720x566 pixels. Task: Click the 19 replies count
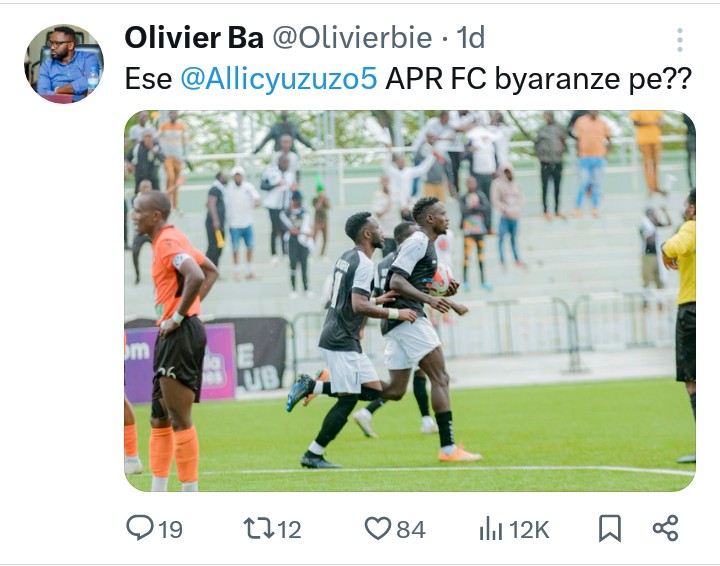pos(170,530)
